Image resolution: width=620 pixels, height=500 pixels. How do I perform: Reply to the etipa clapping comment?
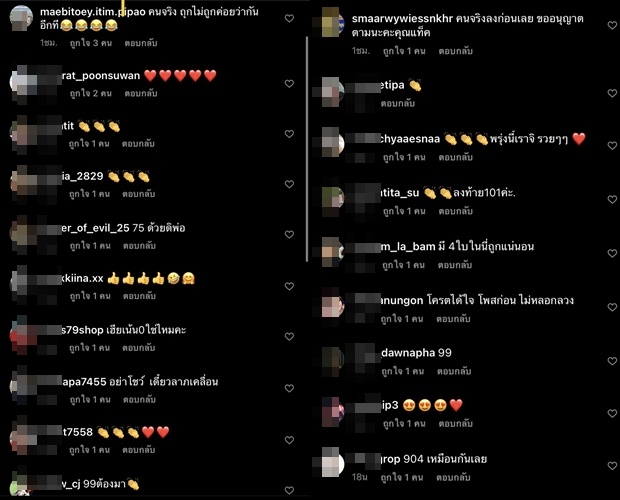pos(398,103)
